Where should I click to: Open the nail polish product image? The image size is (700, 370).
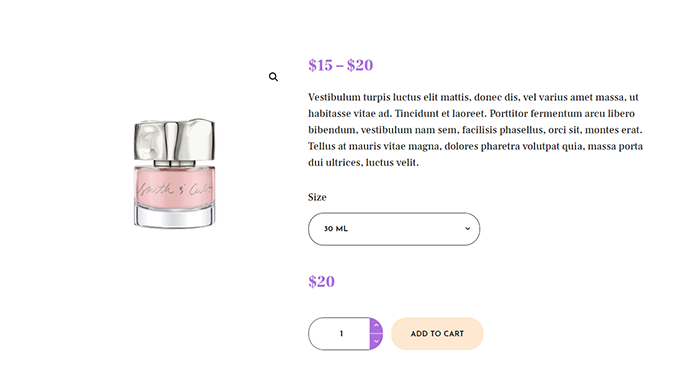(175, 173)
